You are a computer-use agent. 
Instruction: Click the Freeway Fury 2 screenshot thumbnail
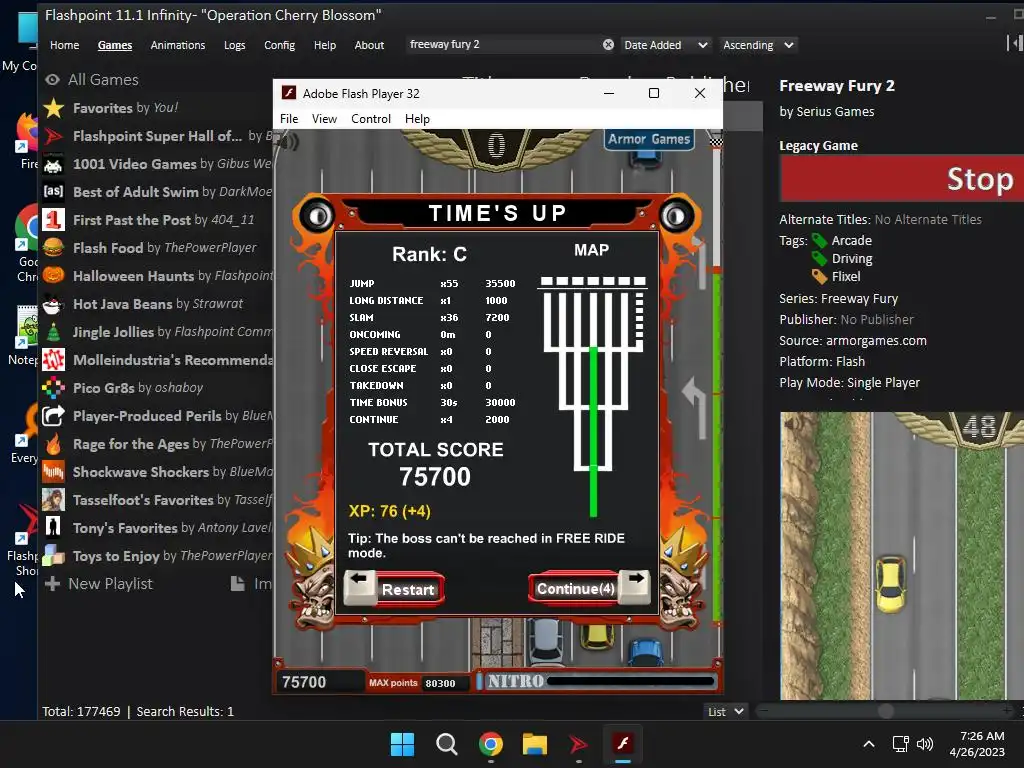pyautogui.click(x=902, y=556)
